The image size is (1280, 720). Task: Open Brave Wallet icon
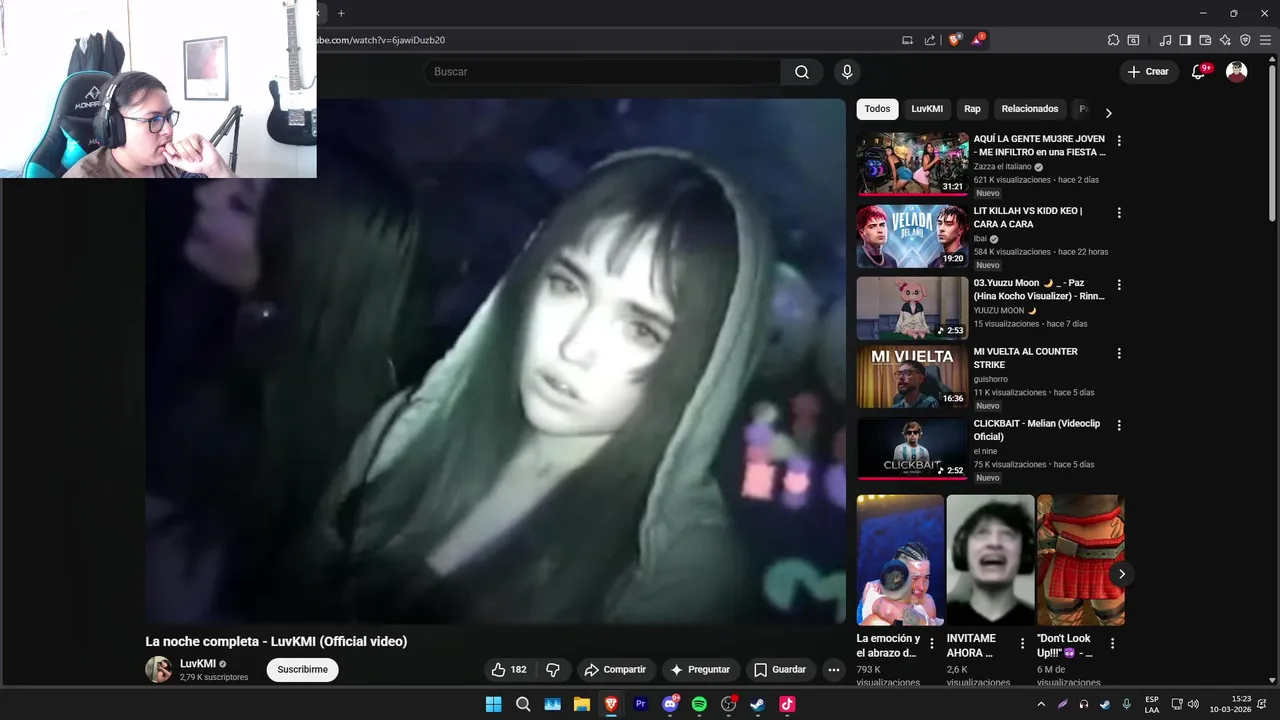coord(1205,40)
